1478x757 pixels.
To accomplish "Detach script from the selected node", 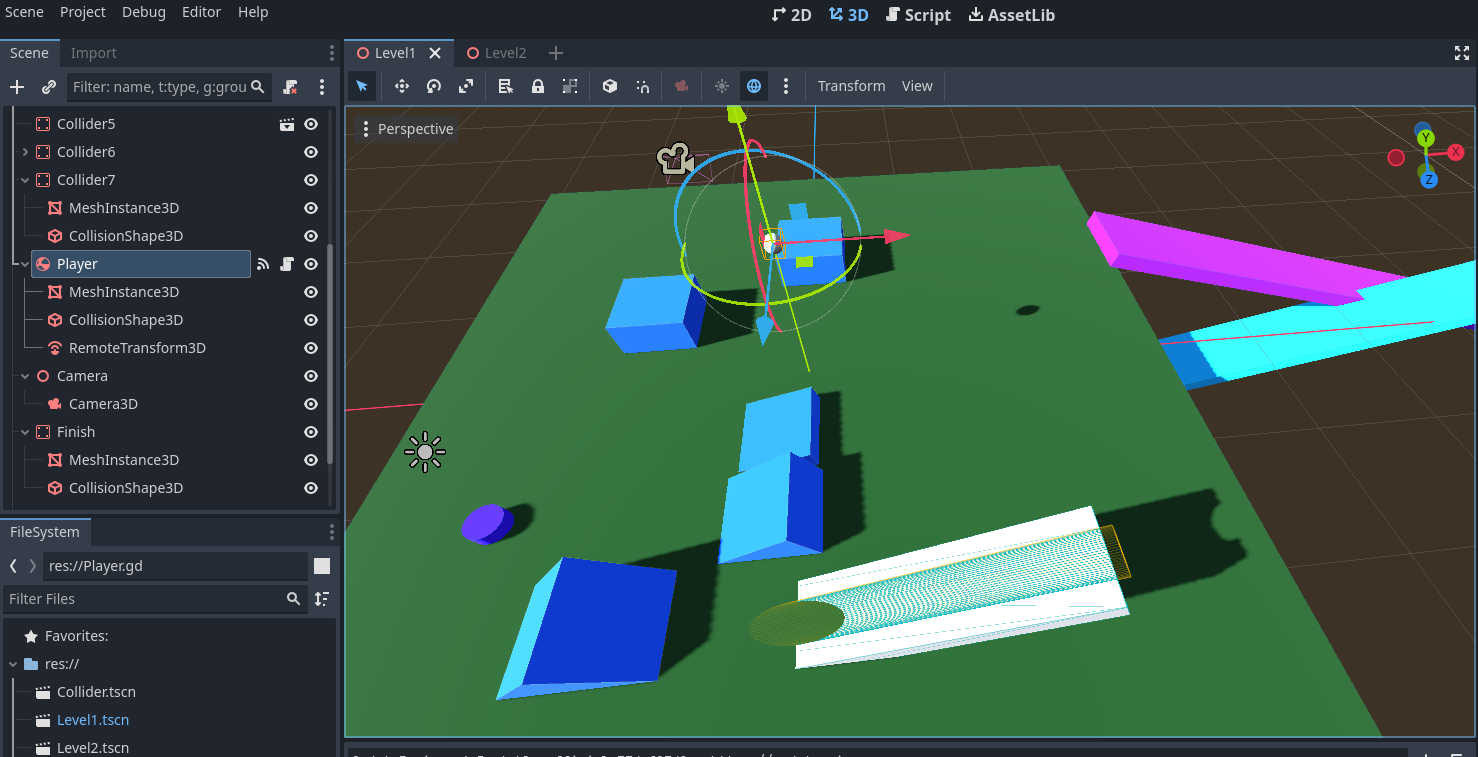I will click(x=291, y=87).
